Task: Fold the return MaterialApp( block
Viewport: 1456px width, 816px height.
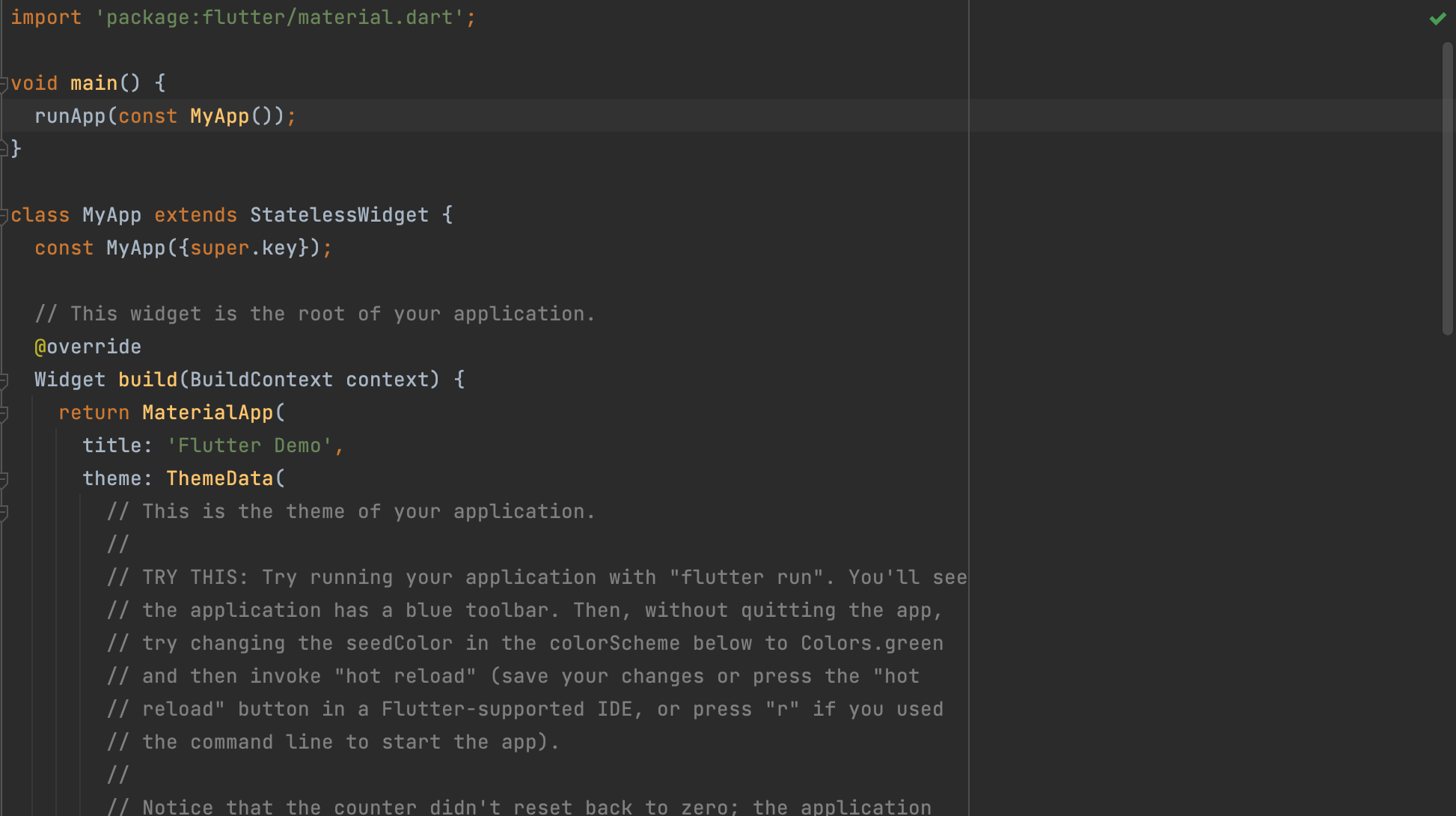Action: 4,413
